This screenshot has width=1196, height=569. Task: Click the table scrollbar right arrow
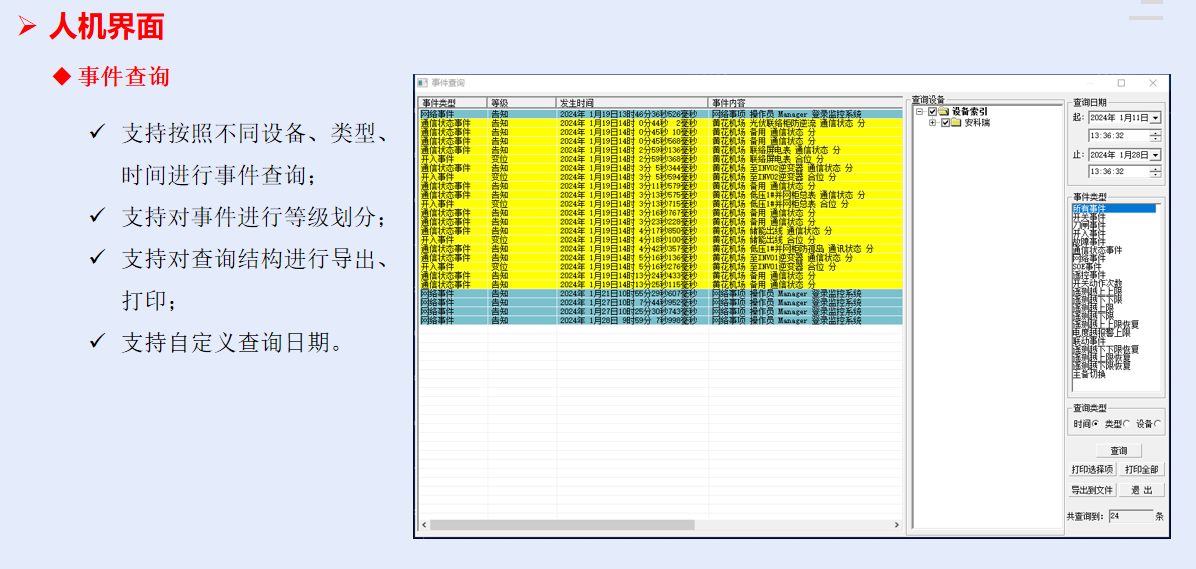pyautogui.click(x=897, y=525)
